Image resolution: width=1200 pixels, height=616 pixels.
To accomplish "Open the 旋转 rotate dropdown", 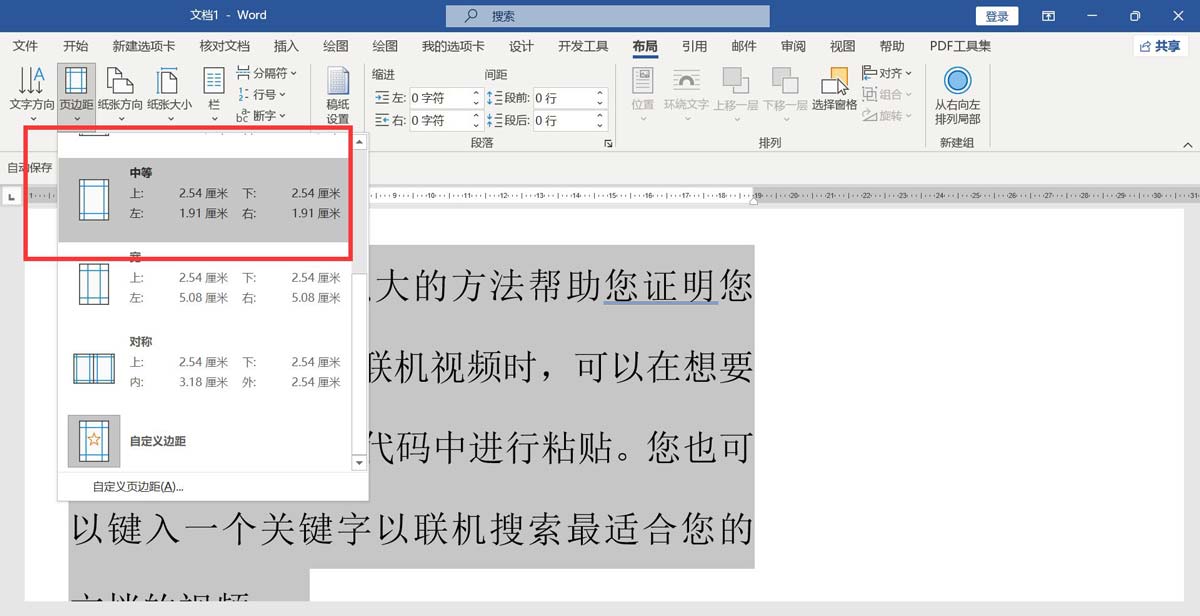I will pyautogui.click(x=887, y=116).
